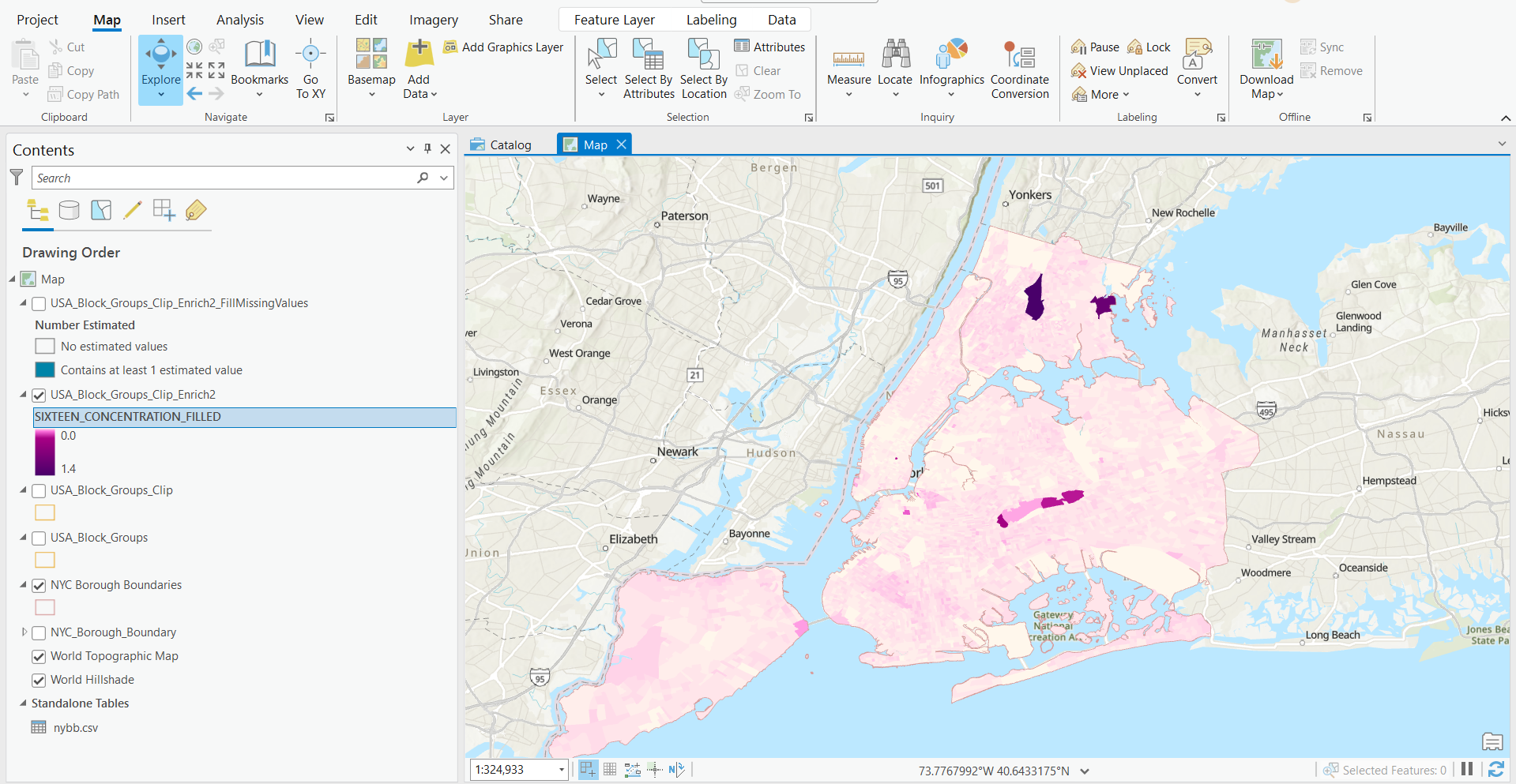The height and width of the screenshot is (784, 1516).
Task: Open the pop-up catalog icon on map
Action: pos(1492,742)
